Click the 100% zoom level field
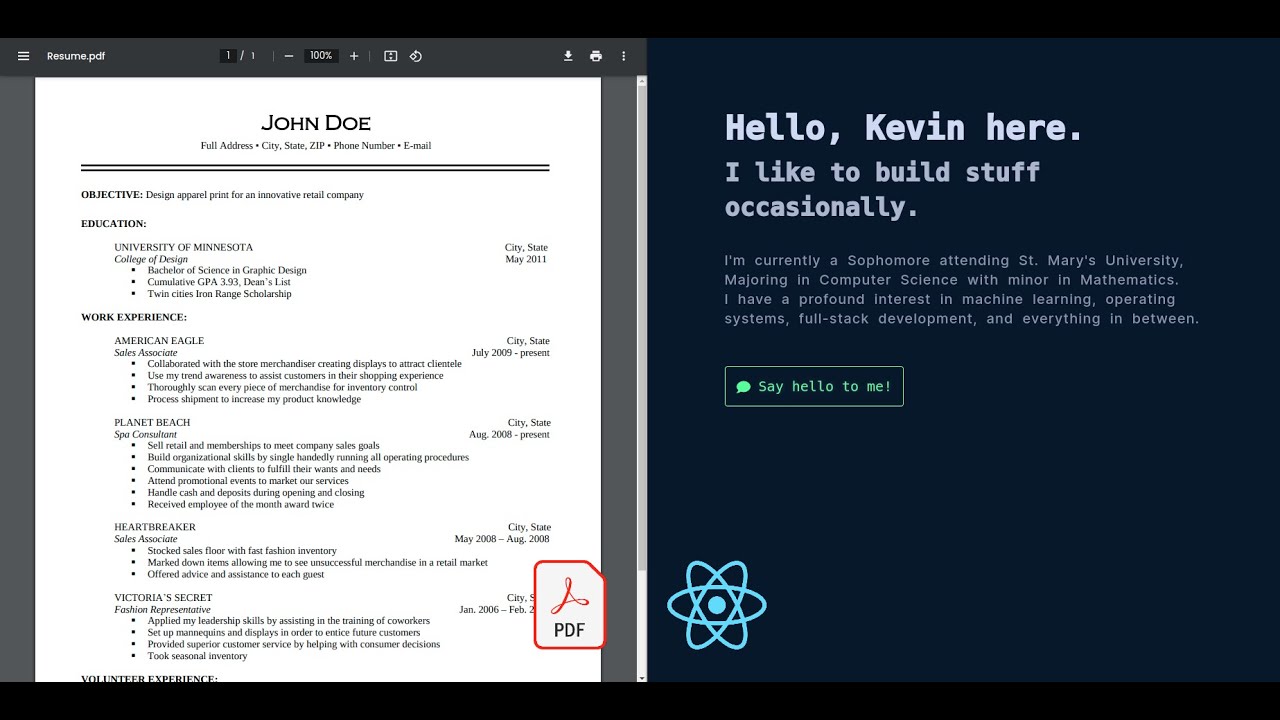Screen dimensions: 1280x720 click(321, 56)
